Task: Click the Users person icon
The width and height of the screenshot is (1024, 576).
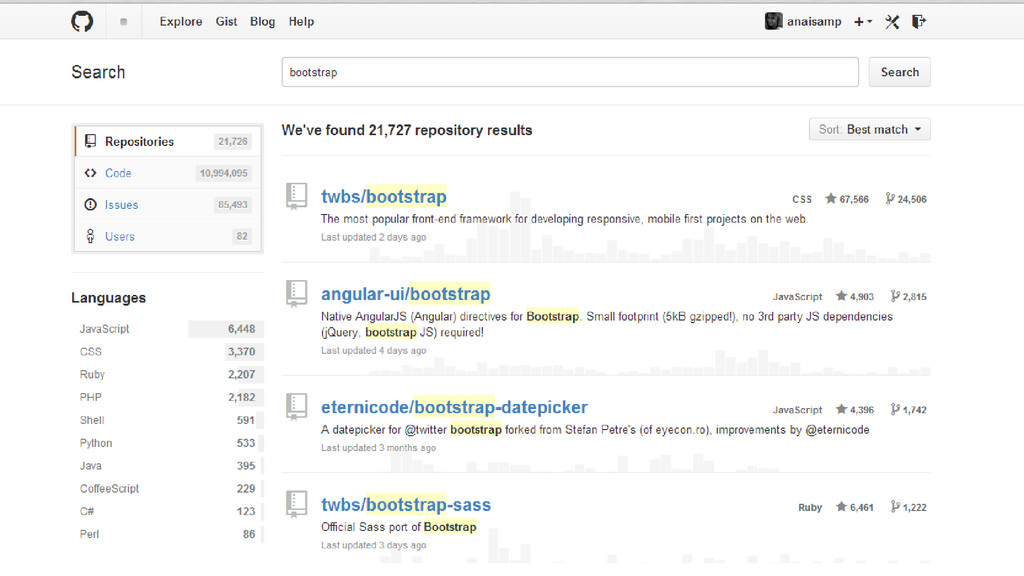Action: pos(90,236)
